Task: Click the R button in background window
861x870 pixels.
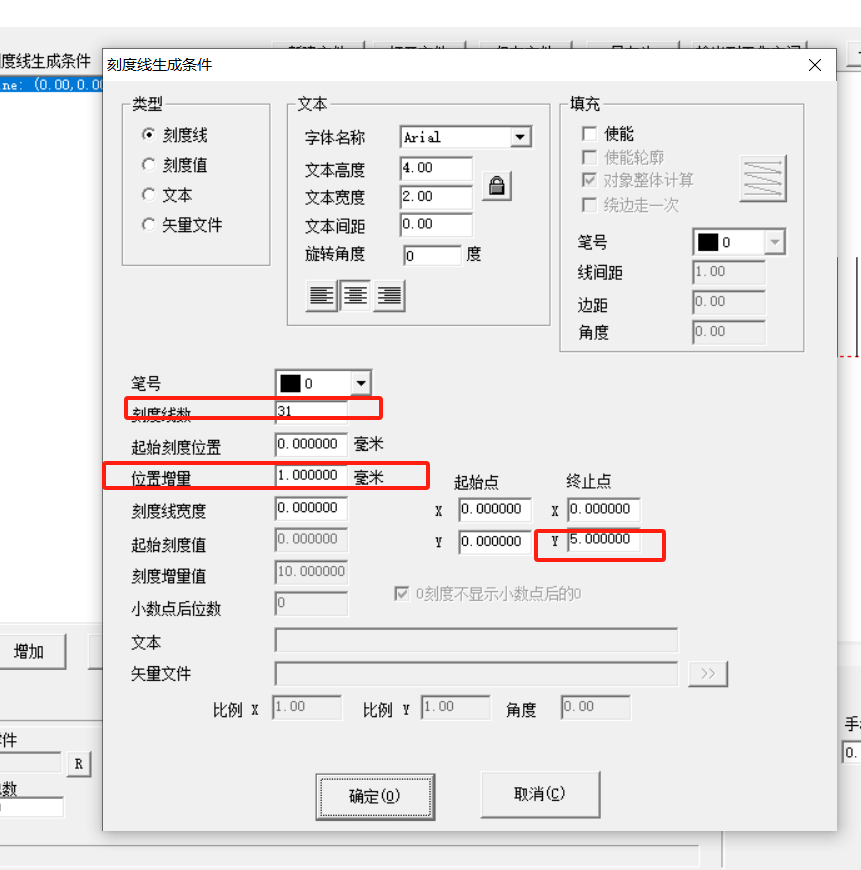Action: pyautogui.click(x=79, y=764)
